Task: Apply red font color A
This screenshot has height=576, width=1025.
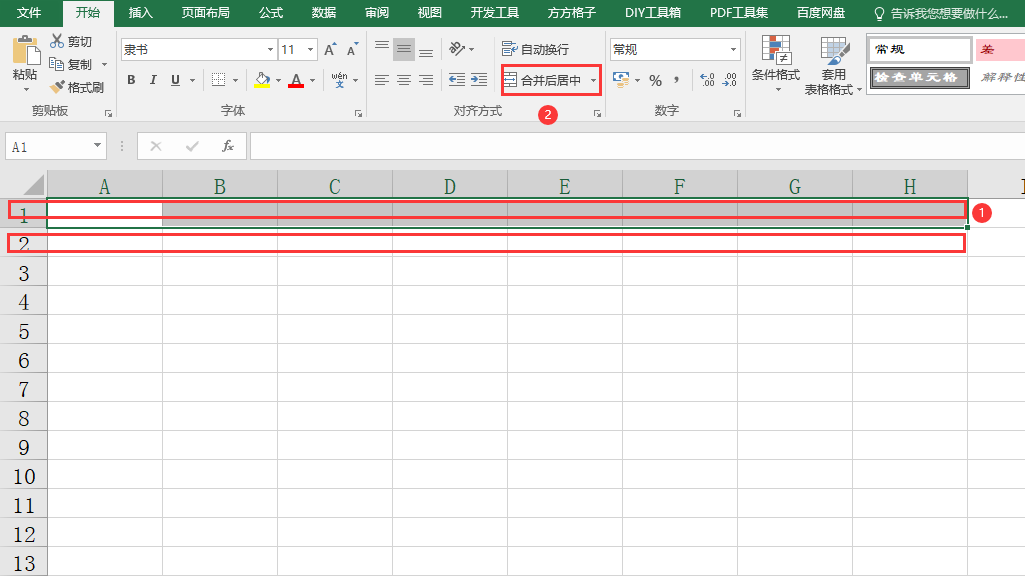Action: point(296,80)
